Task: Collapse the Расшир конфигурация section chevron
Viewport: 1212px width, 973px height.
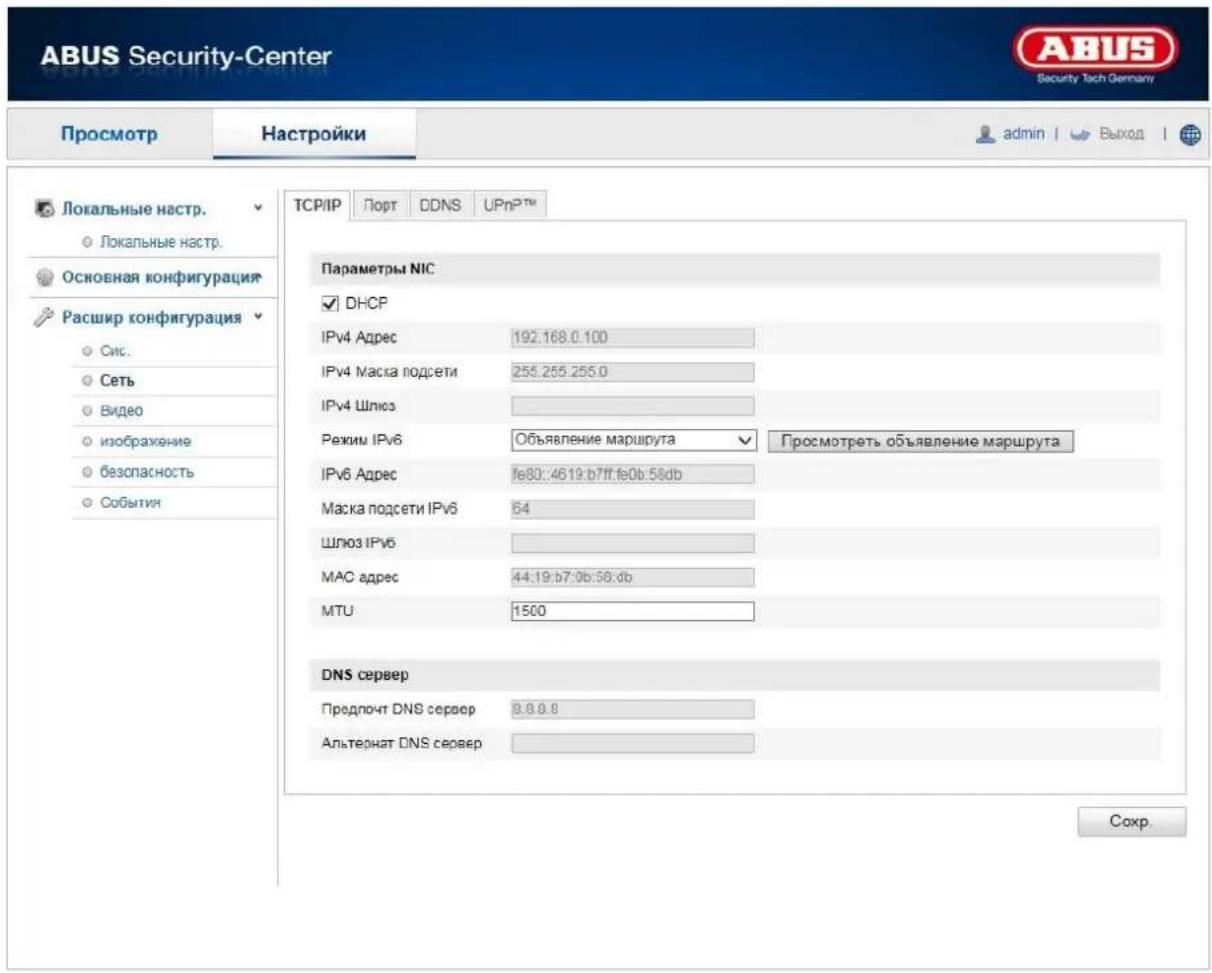Action: pos(258,318)
